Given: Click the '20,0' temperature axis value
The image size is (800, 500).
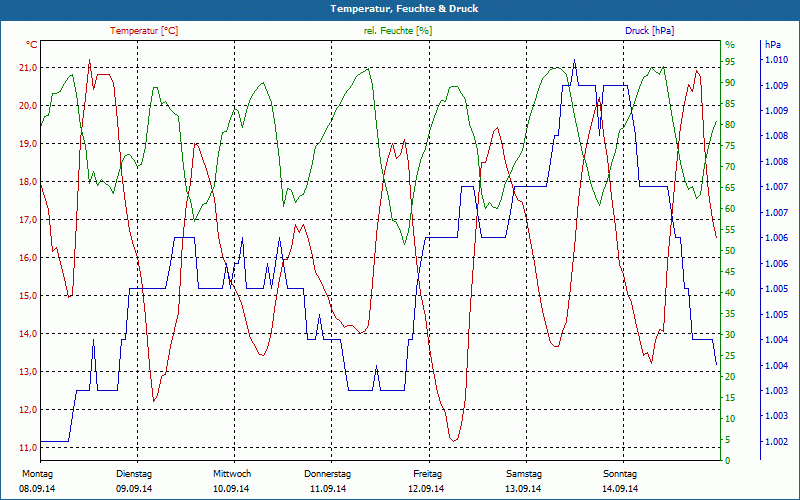Looking at the screenshot, I should tap(28, 106).
